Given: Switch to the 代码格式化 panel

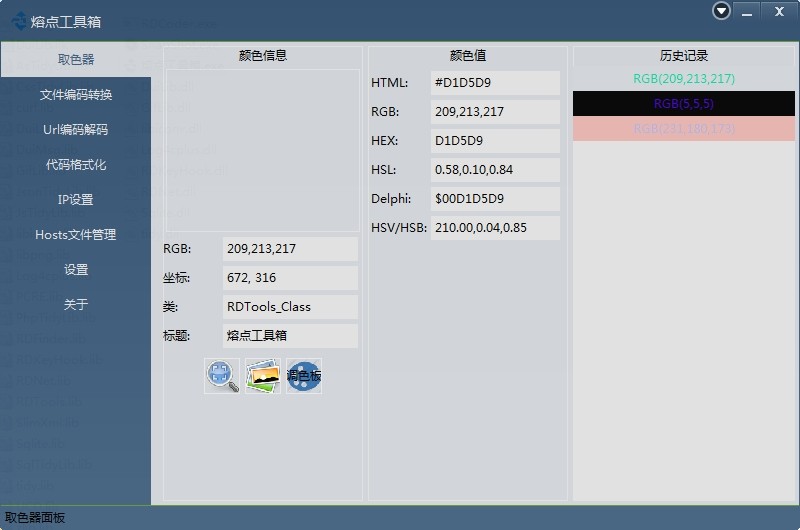Looking at the screenshot, I should tap(76, 165).
